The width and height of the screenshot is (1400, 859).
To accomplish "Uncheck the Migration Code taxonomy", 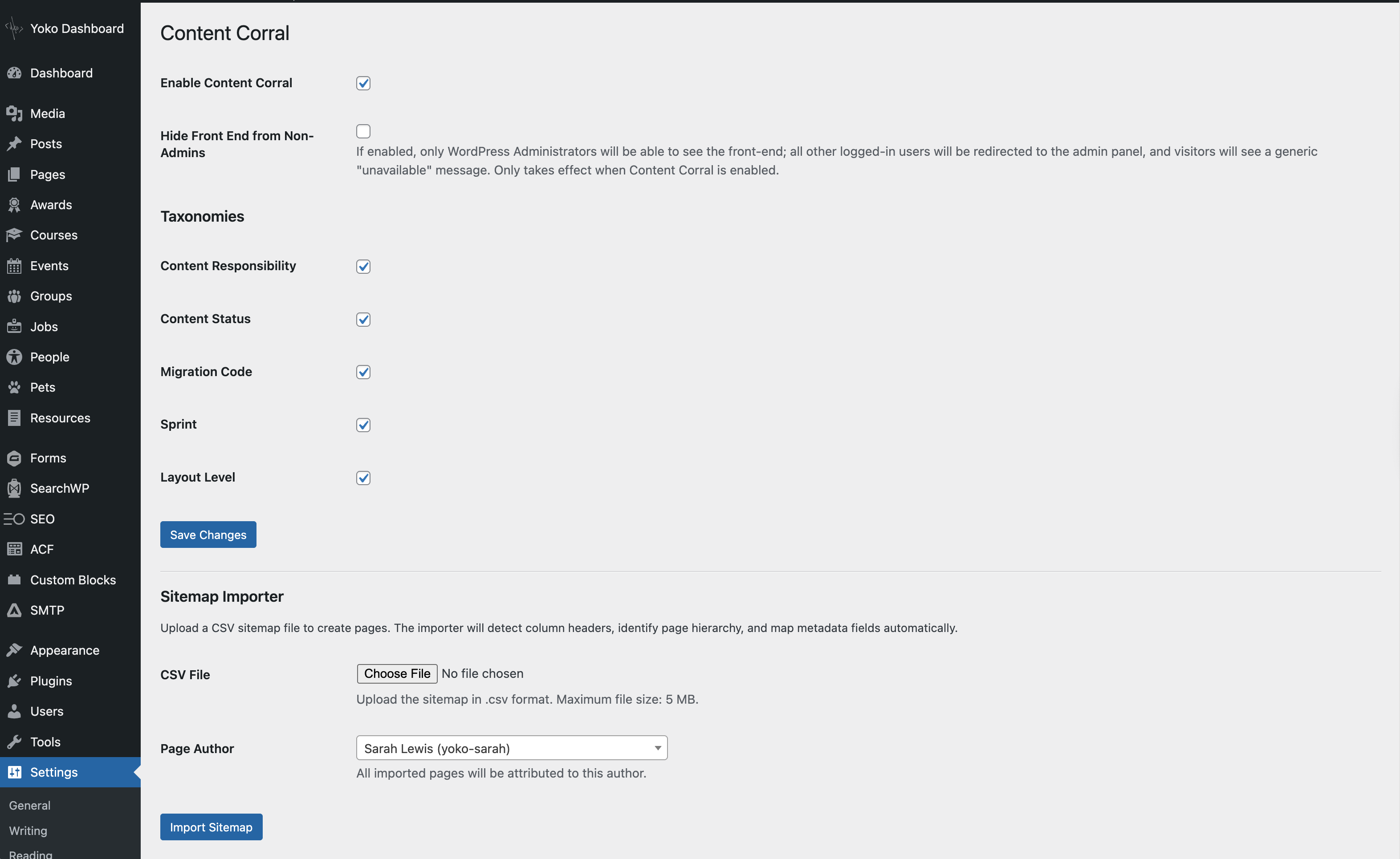I will (x=362, y=372).
